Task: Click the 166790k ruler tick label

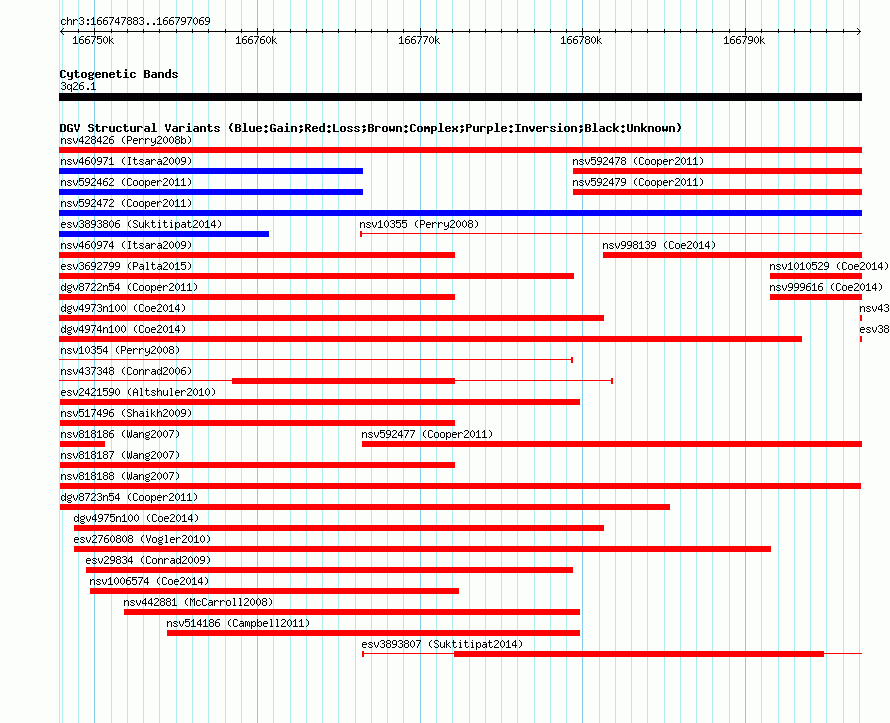Action: point(744,40)
